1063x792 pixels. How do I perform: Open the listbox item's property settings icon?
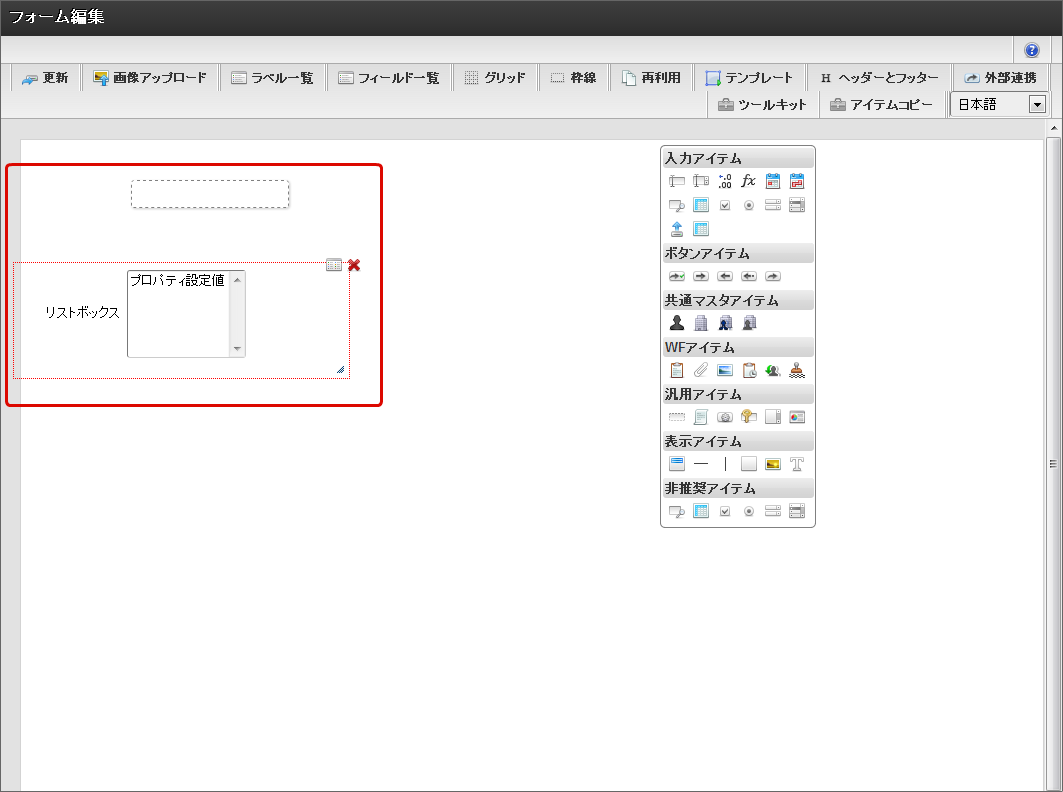(334, 264)
